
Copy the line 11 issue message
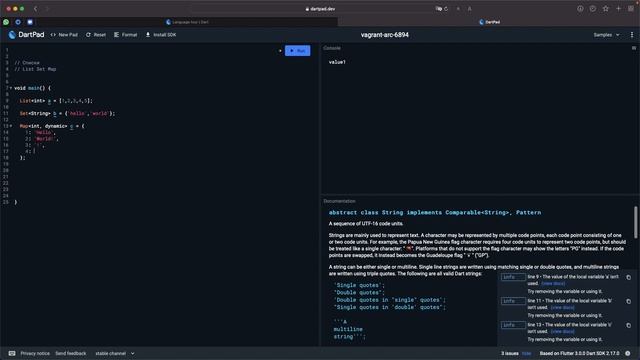[629, 301]
